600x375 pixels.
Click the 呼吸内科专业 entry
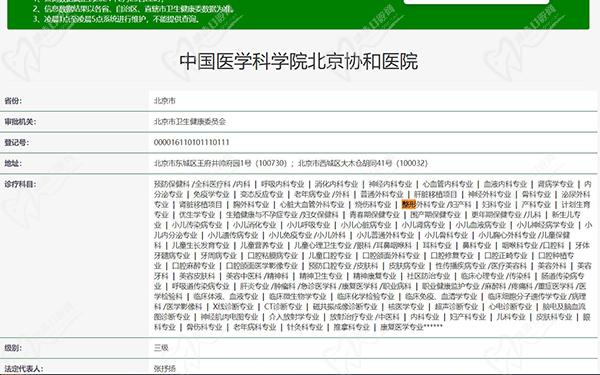click(282, 184)
